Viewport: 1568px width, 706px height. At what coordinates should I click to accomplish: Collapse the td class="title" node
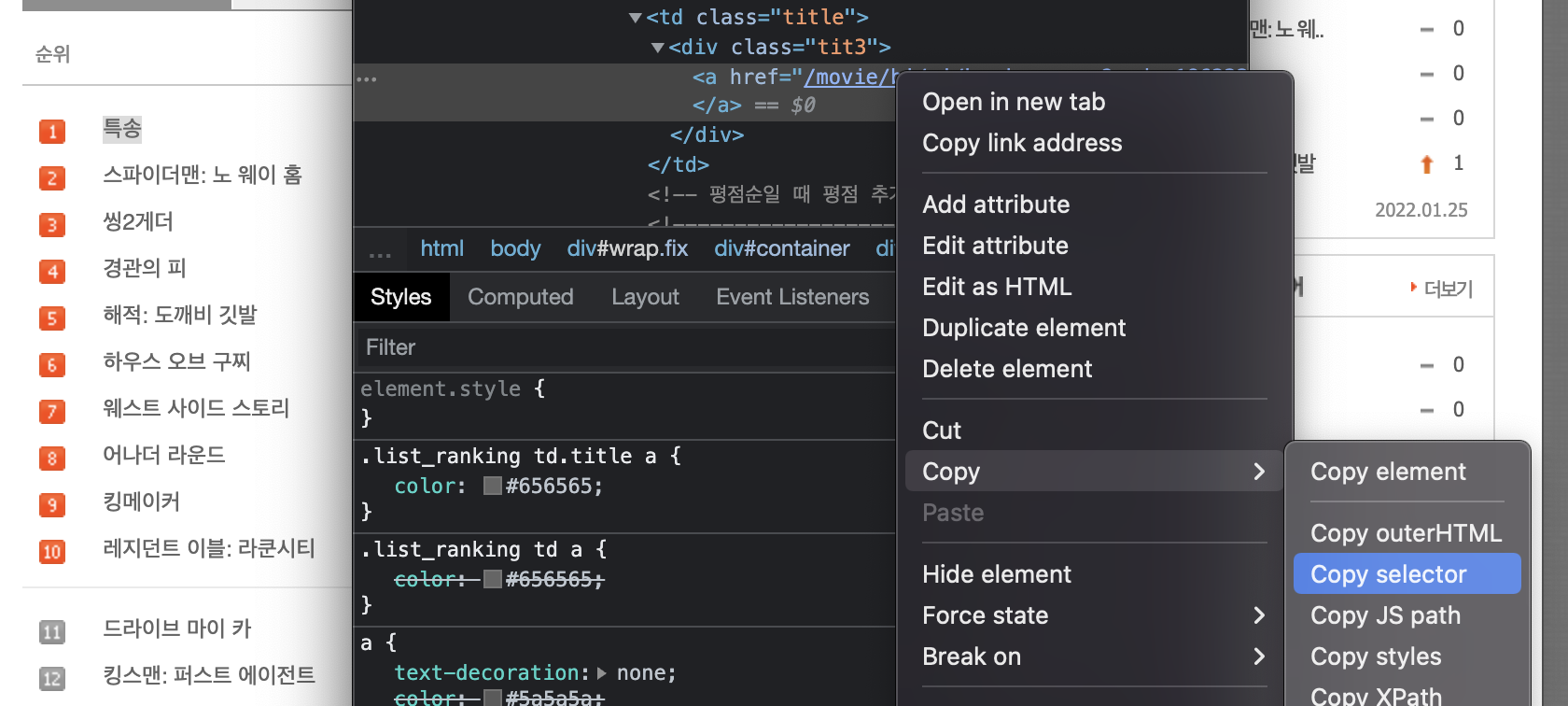tap(636, 18)
